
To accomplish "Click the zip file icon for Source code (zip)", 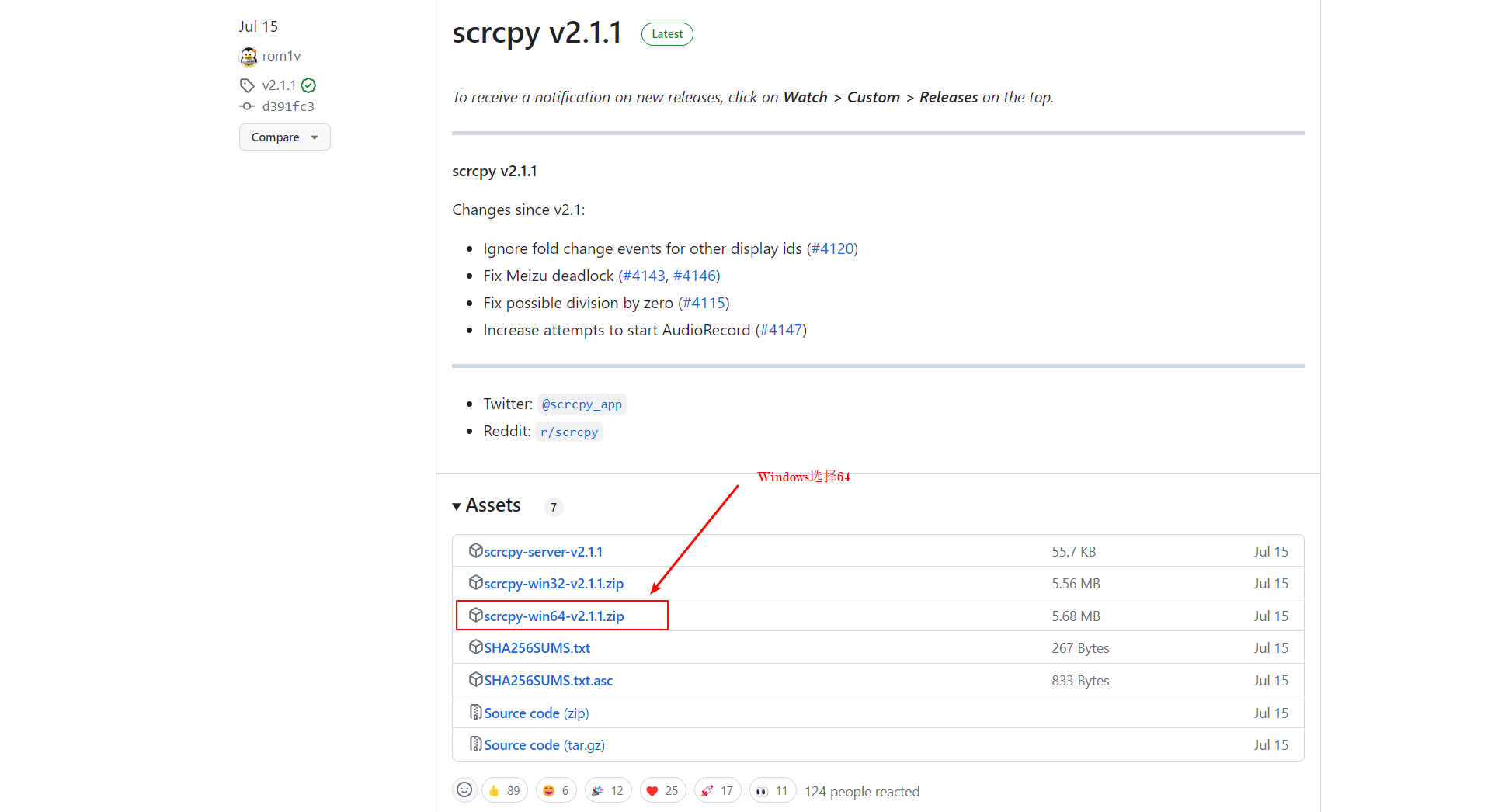I will click(x=476, y=712).
